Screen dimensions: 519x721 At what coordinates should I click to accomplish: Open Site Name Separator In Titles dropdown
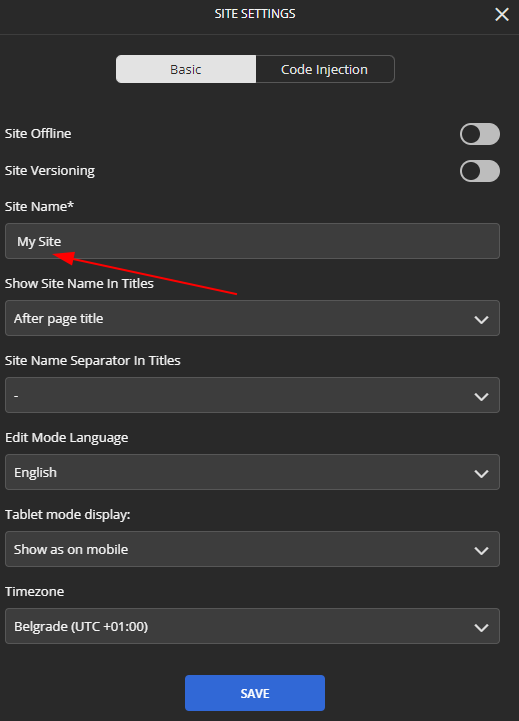252,395
